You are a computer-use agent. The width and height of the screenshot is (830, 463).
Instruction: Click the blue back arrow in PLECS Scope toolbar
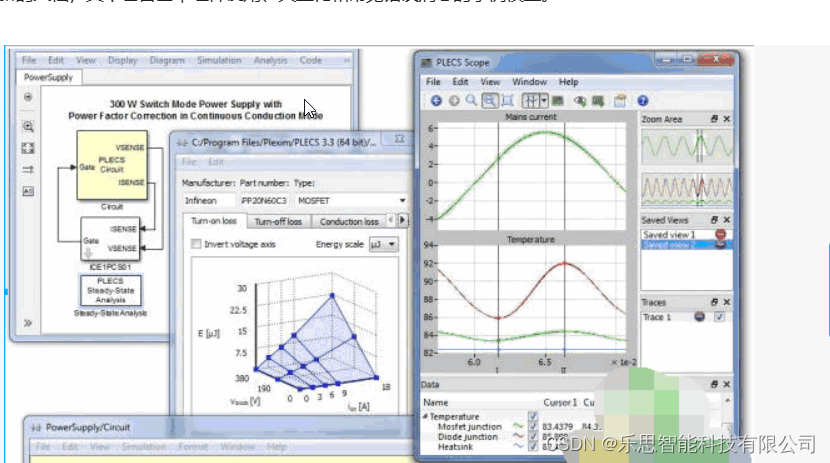pos(436,101)
